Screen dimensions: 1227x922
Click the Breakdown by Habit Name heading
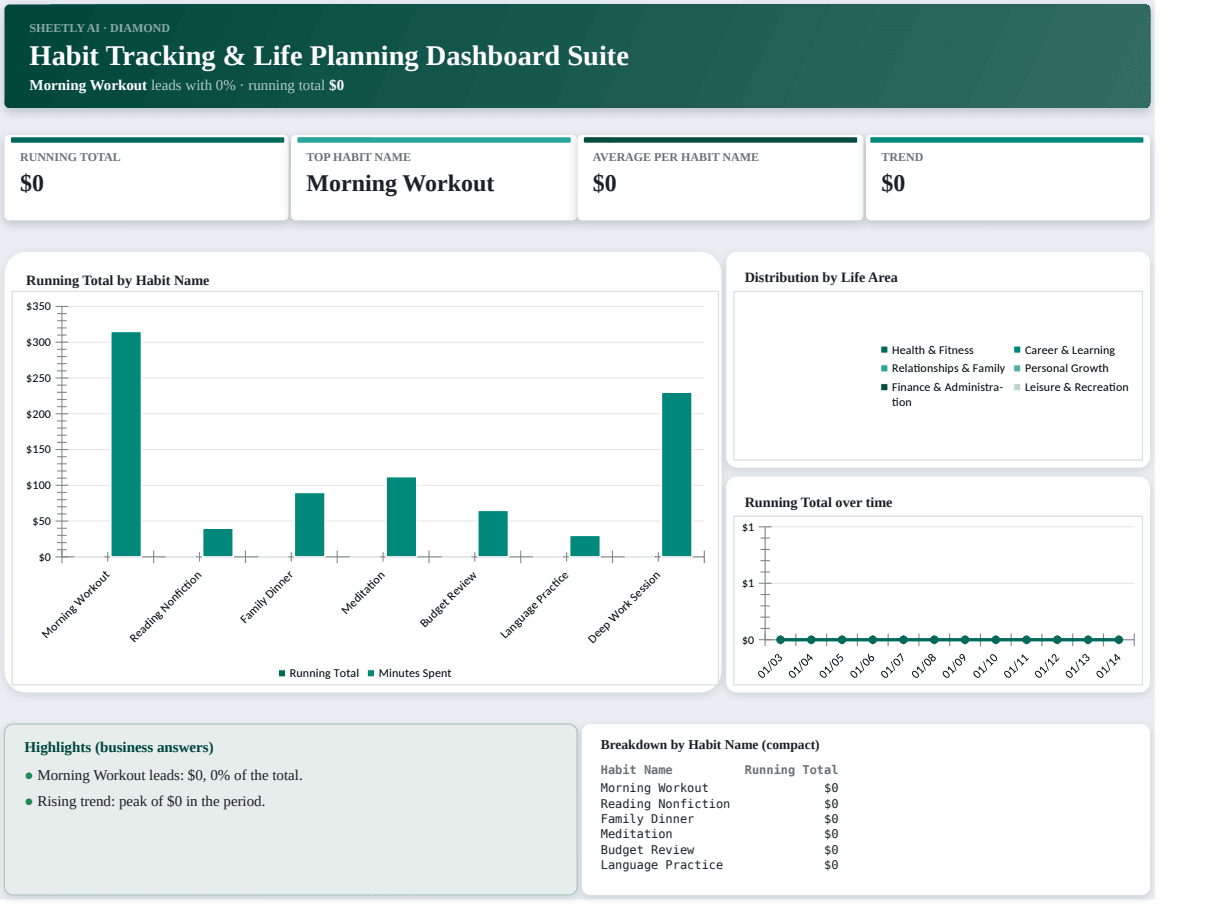point(710,745)
